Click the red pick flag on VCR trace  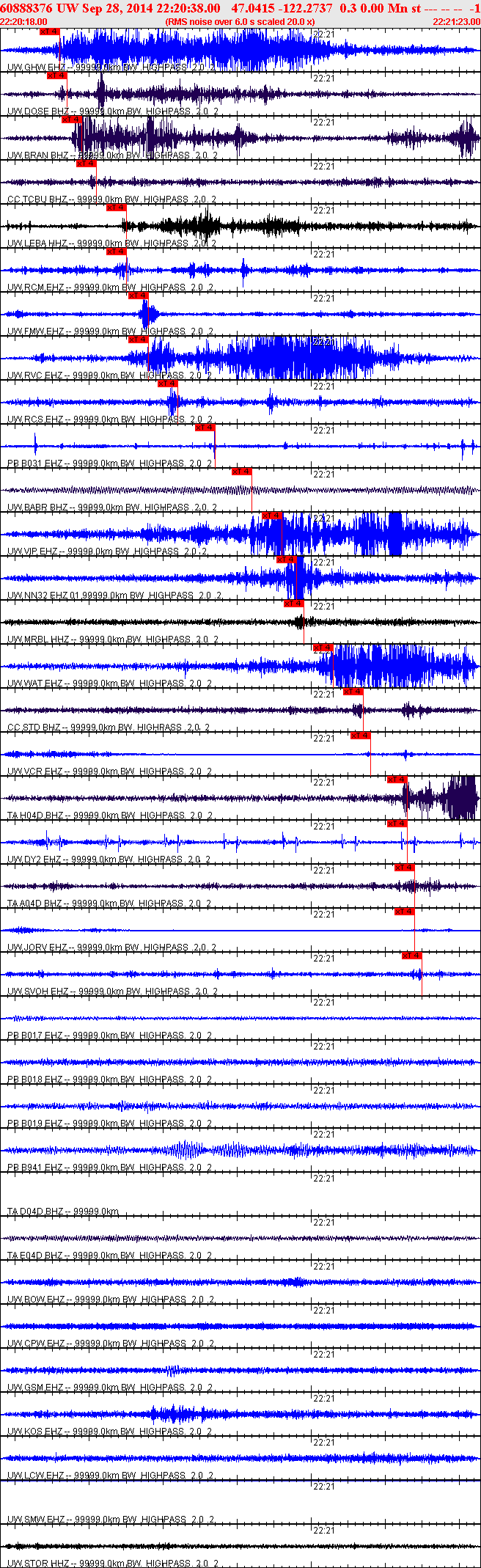pyautogui.click(x=360, y=736)
